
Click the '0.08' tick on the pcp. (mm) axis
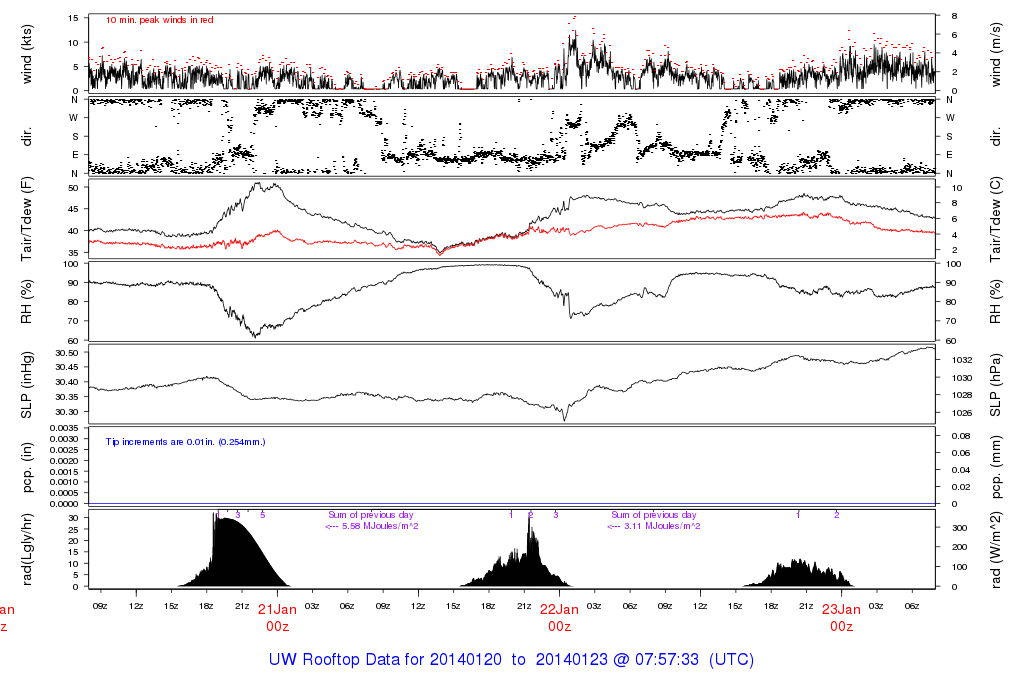[x=961, y=436]
